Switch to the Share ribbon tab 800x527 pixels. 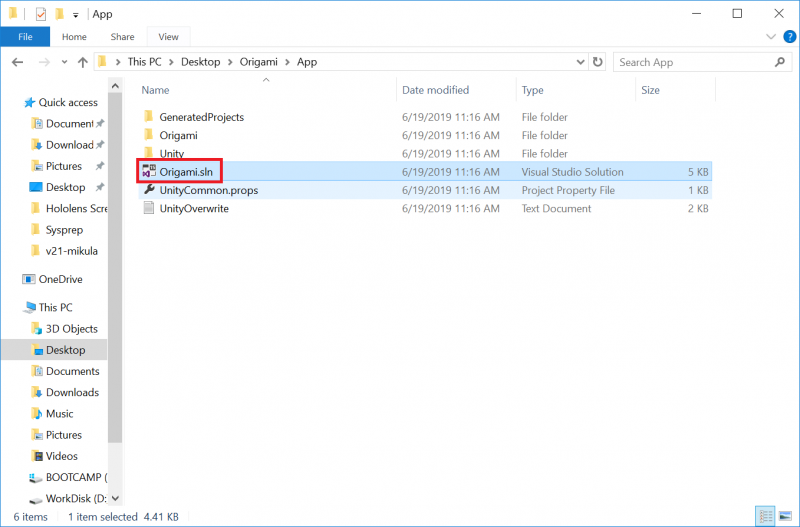click(x=122, y=37)
